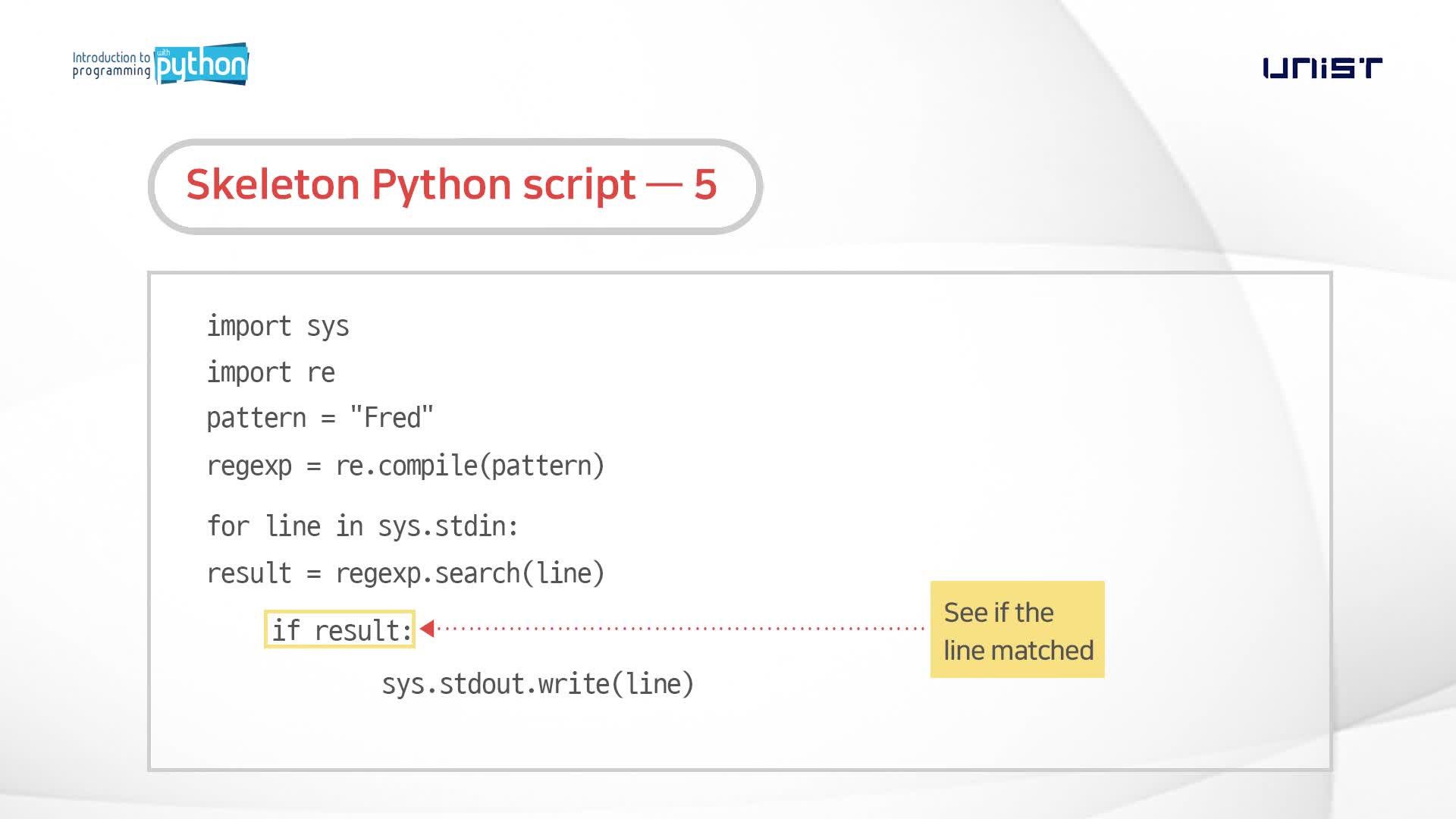Viewport: 1456px width, 819px height.
Task: Click the line 'result = regexp.search(line)'
Action: [406, 573]
